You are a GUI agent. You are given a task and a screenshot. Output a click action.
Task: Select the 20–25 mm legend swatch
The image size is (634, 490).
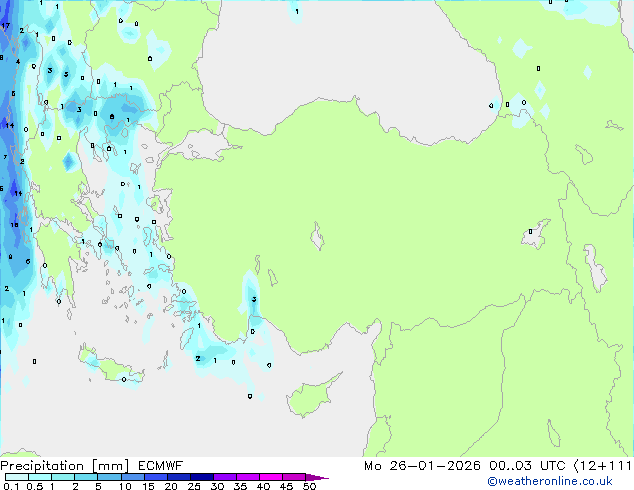point(178,477)
